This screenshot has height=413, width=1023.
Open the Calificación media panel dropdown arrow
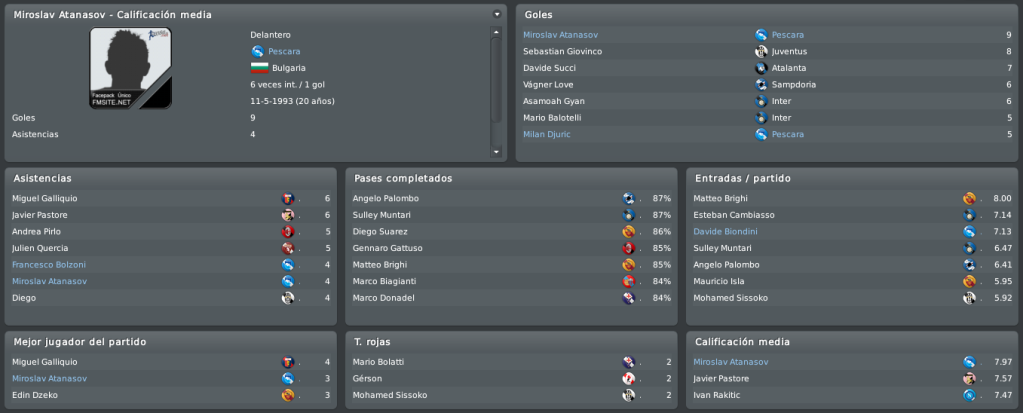point(497,14)
